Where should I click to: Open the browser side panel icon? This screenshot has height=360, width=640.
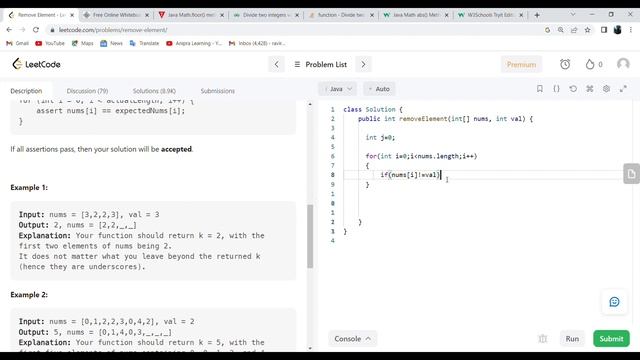[x=604, y=30]
